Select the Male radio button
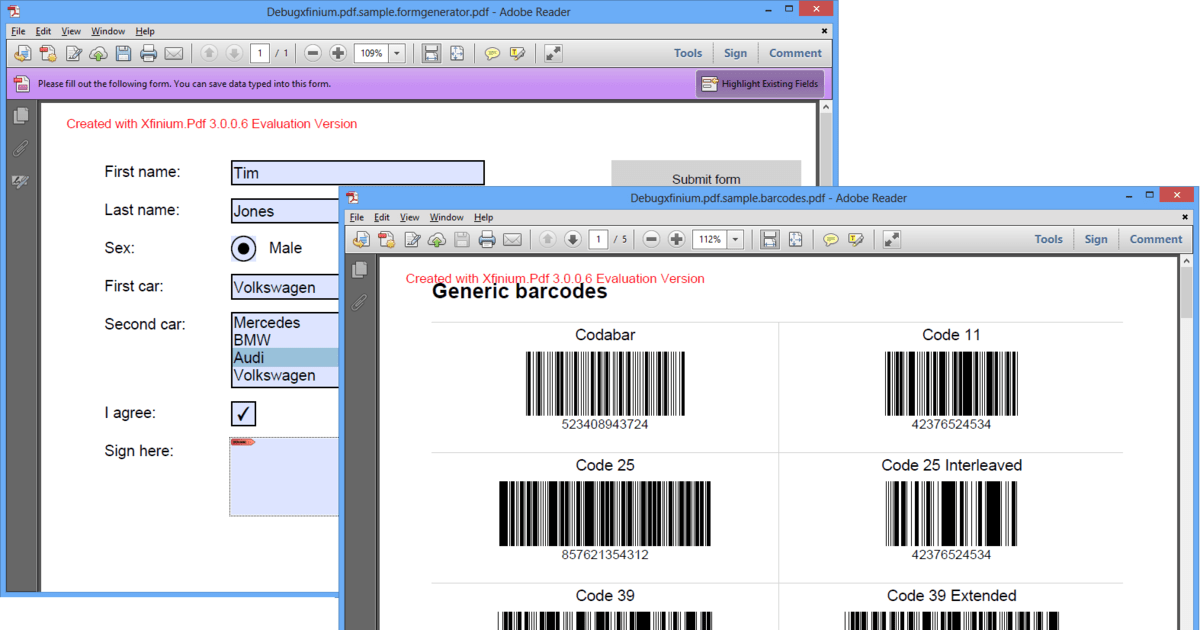Image resolution: width=1200 pixels, height=630 pixels. (243, 248)
